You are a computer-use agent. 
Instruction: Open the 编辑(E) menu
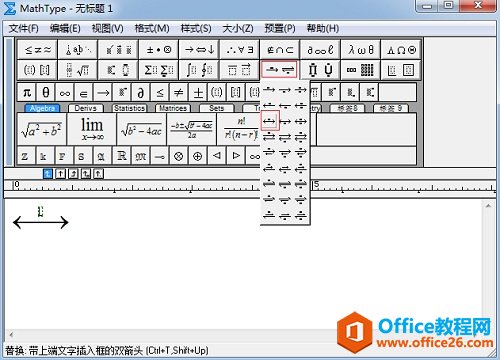point(65,28)
